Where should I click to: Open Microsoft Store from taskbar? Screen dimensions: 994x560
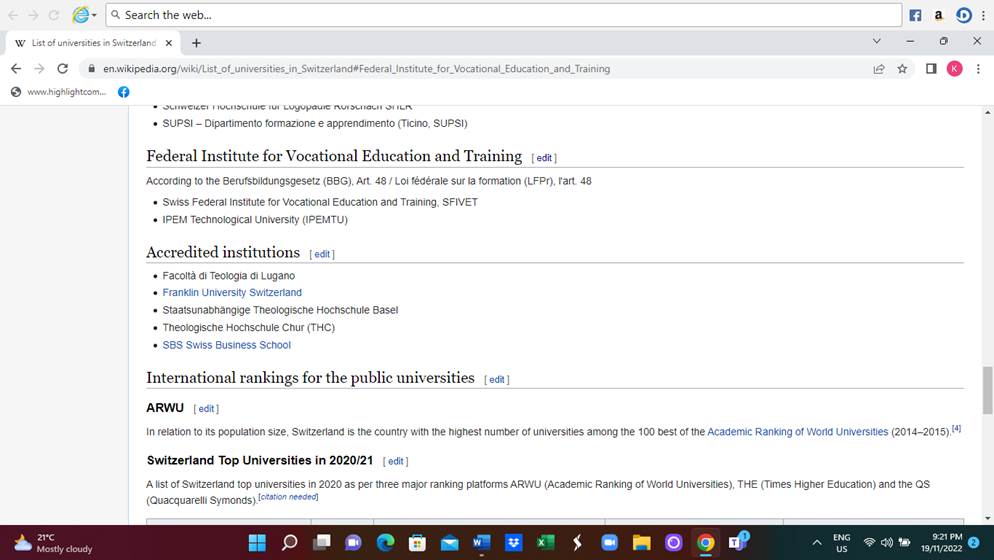coord(417,543)
